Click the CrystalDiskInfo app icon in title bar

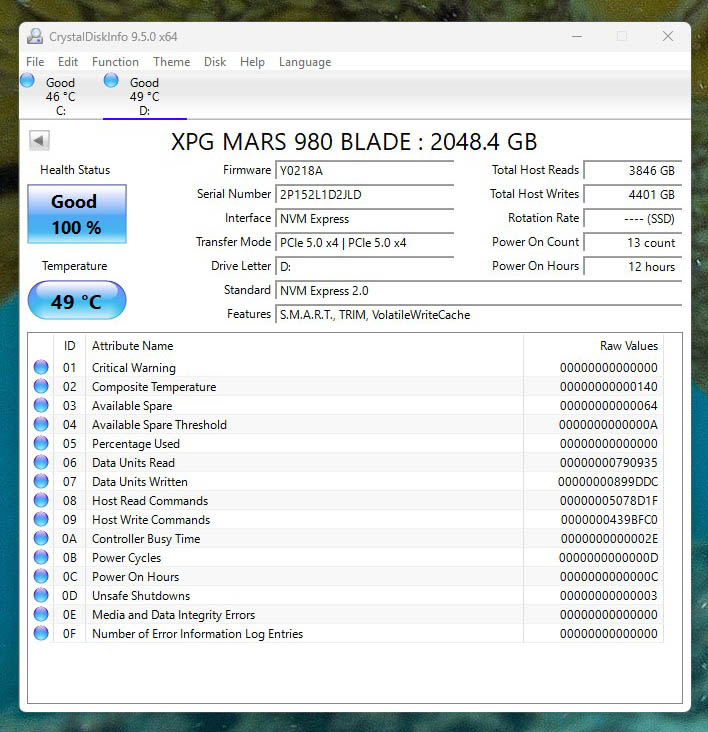pyautogui.click(x=35, y=36)
